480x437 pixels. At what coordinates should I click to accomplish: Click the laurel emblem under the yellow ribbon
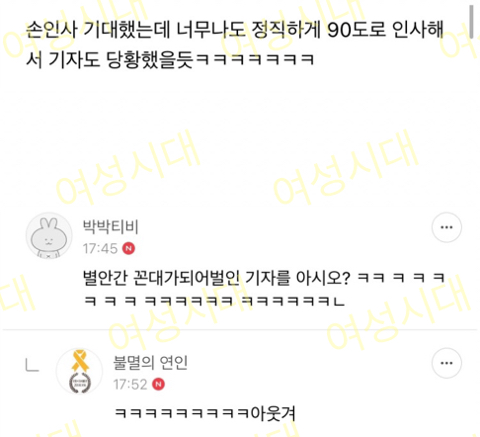click(x=80, y=382)
